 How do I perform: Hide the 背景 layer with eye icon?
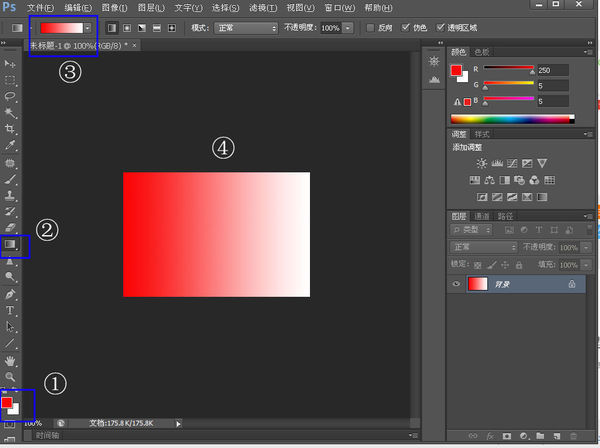pos(456,284)
